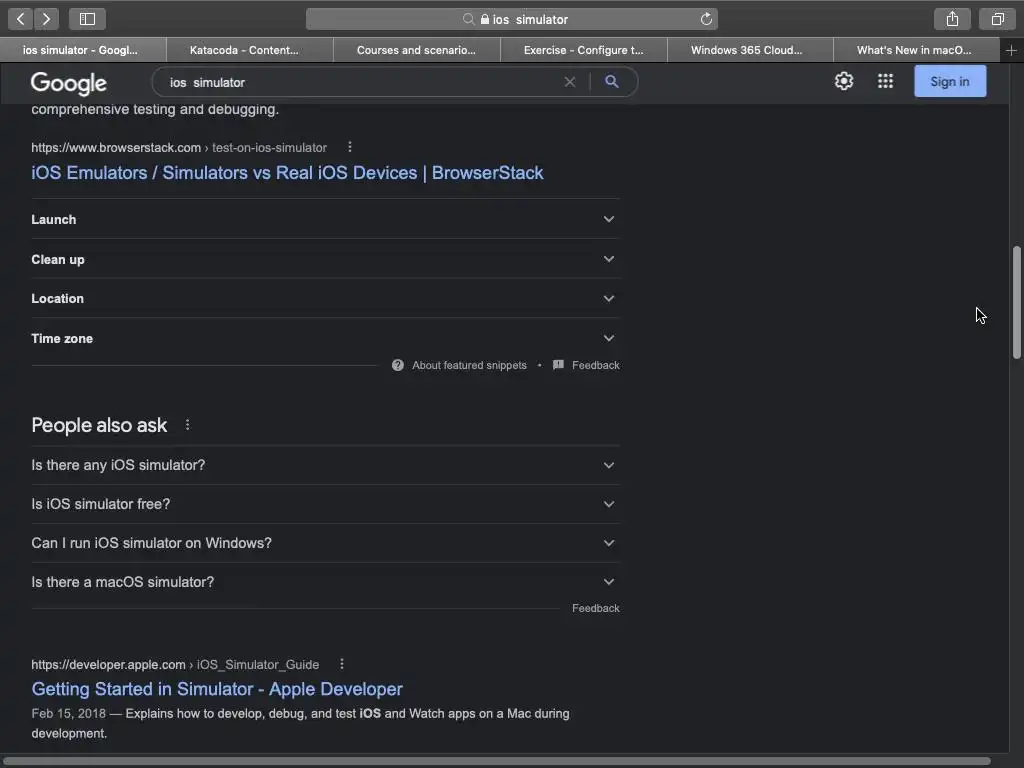Open developer.apple.com URL breadcrumb
The image size is (1024, 768).
(x=175, y=665)
